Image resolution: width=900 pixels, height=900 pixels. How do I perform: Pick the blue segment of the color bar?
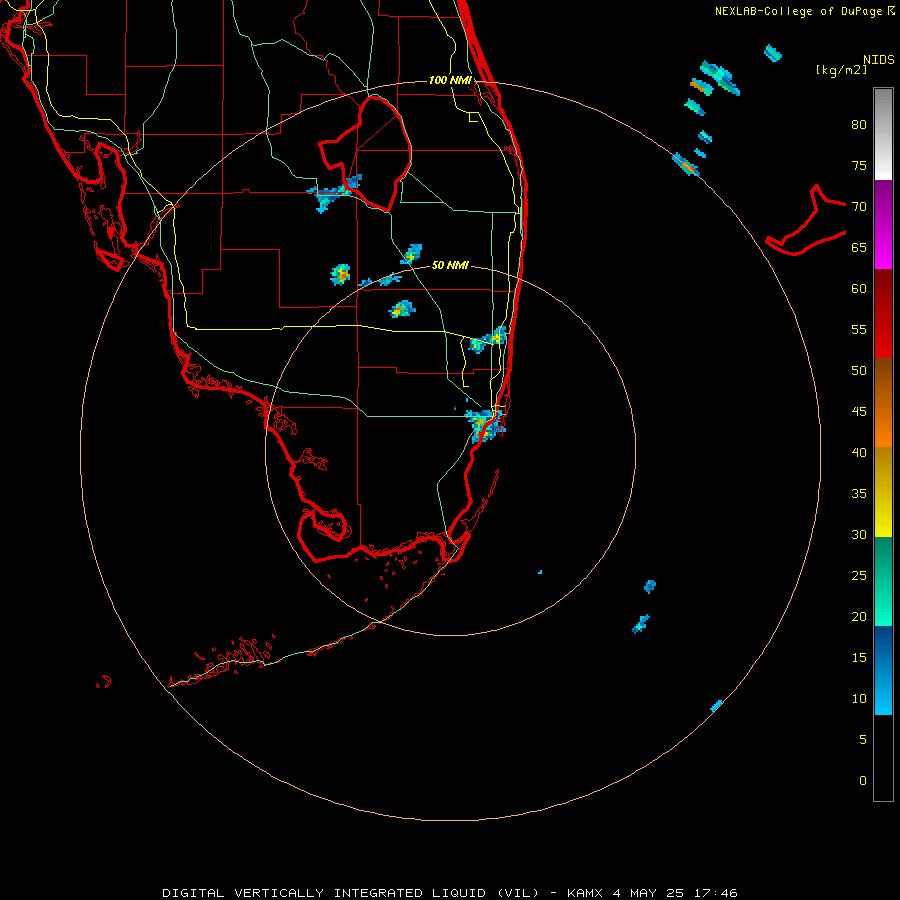tap(883, 670)
